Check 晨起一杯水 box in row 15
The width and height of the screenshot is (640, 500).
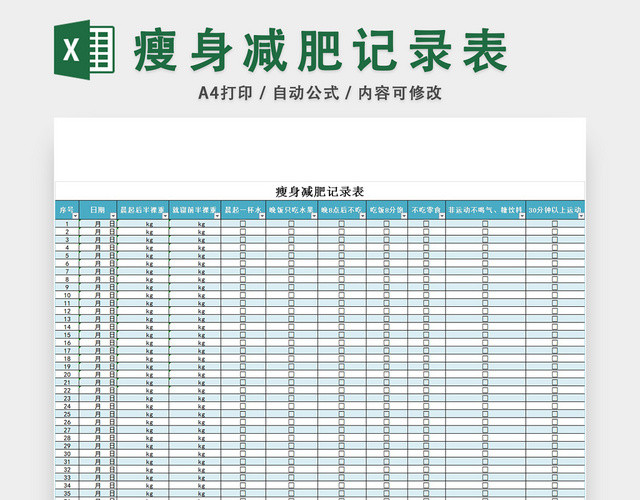tap(243, 335)
